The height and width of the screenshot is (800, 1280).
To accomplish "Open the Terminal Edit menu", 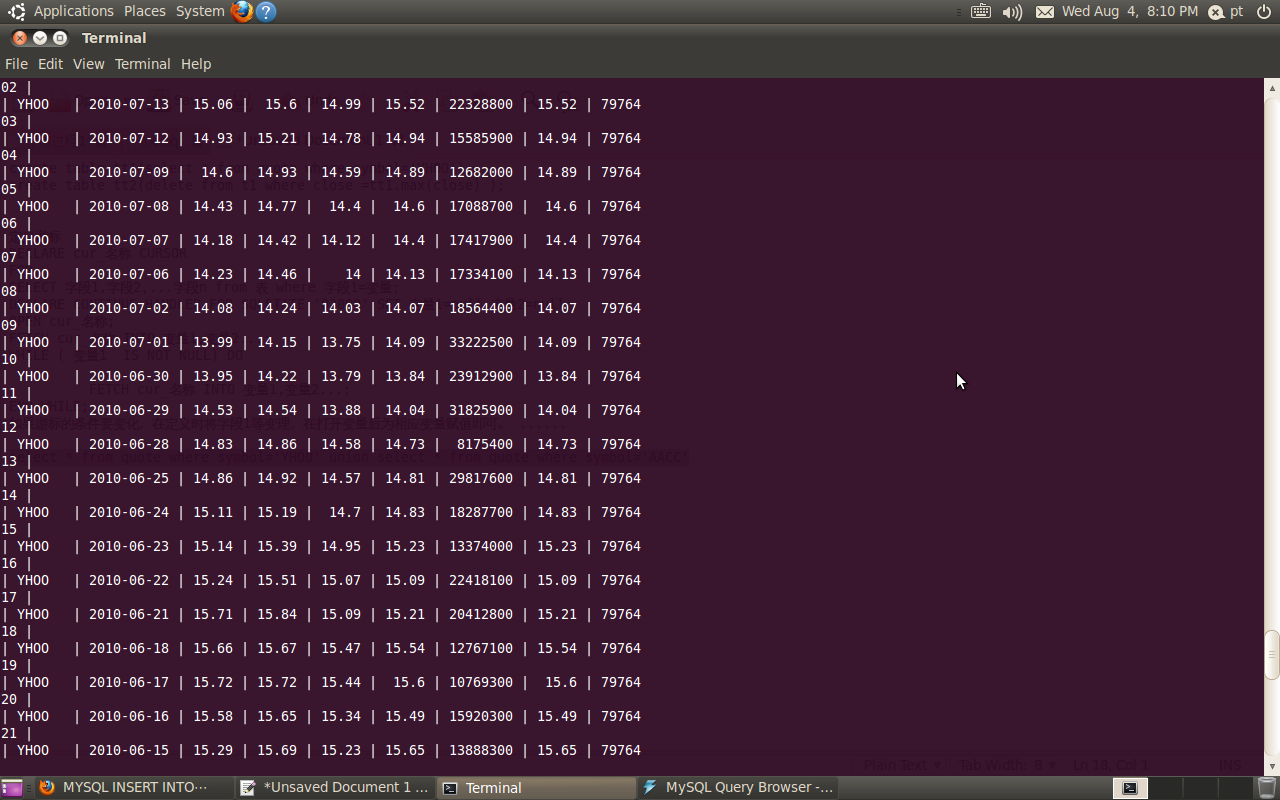I will click(x=50, y=64).
